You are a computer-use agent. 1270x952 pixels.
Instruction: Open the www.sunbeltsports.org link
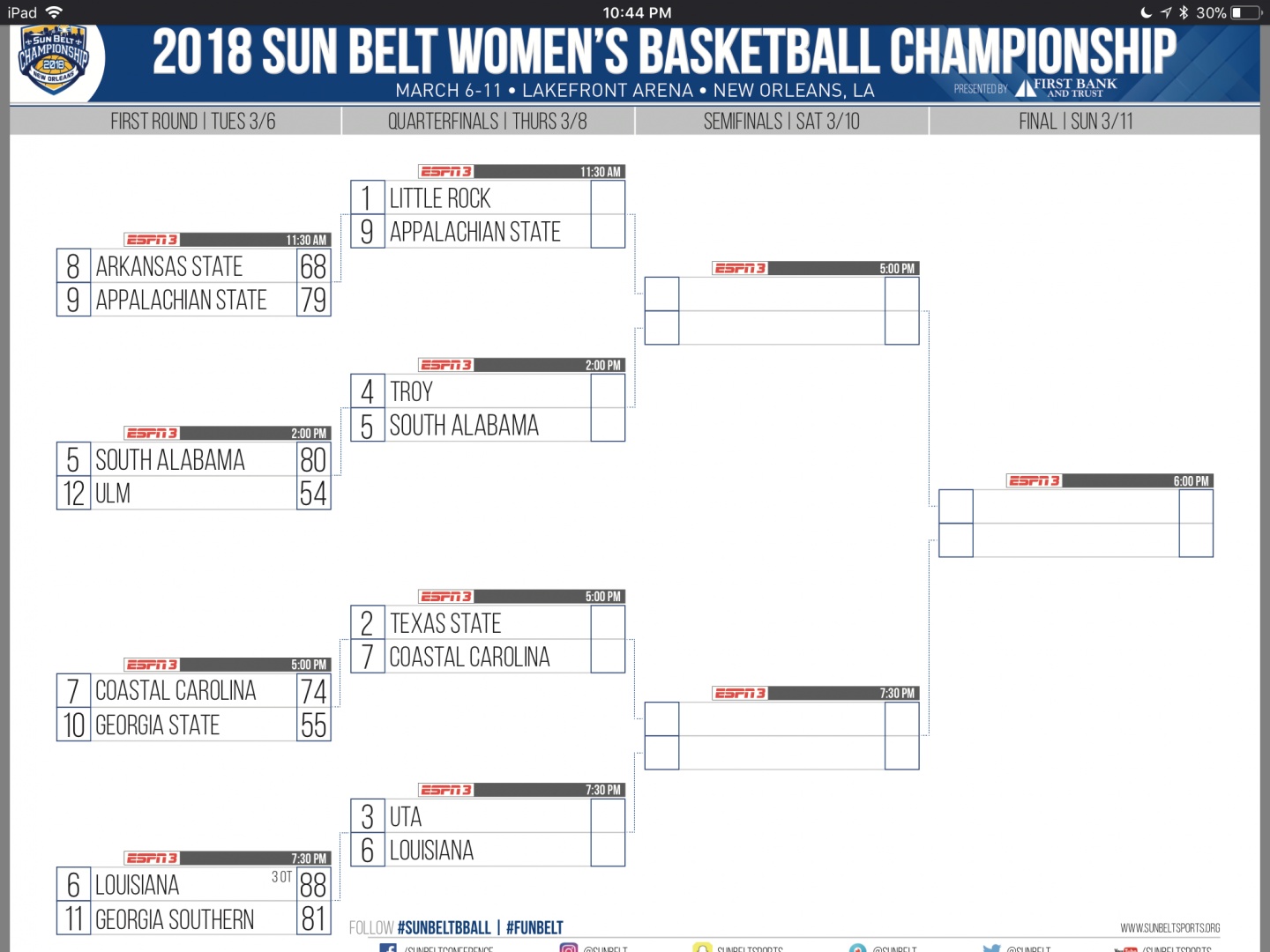coord(1169,928)
